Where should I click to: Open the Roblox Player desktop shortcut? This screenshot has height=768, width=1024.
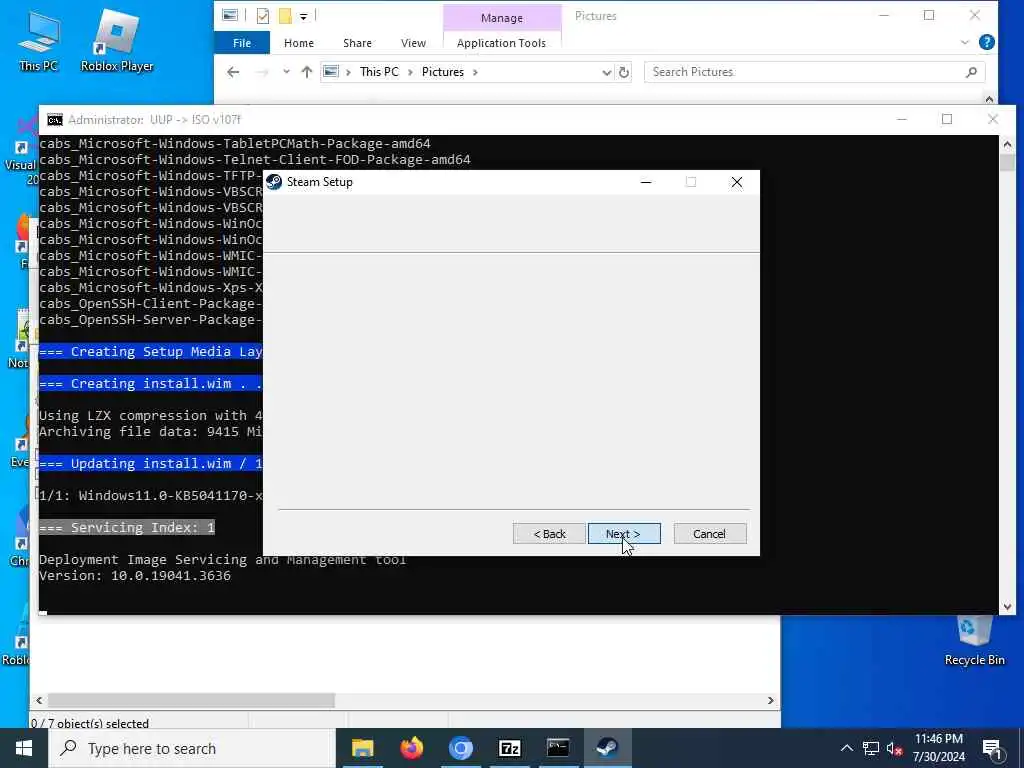(117, 40)
